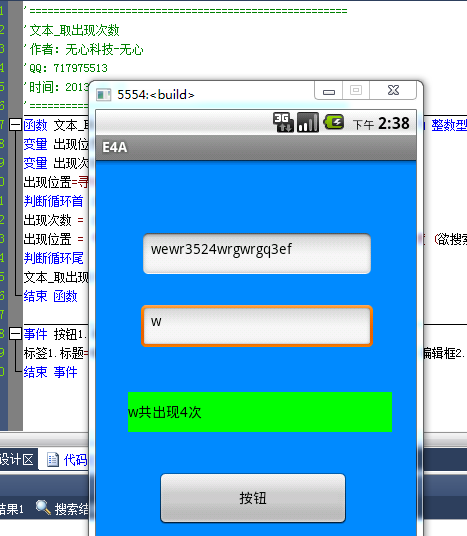Viewport: 467px width, 536px height.
Task: Click the green label w共出现4次
Action: click(260, 412)
